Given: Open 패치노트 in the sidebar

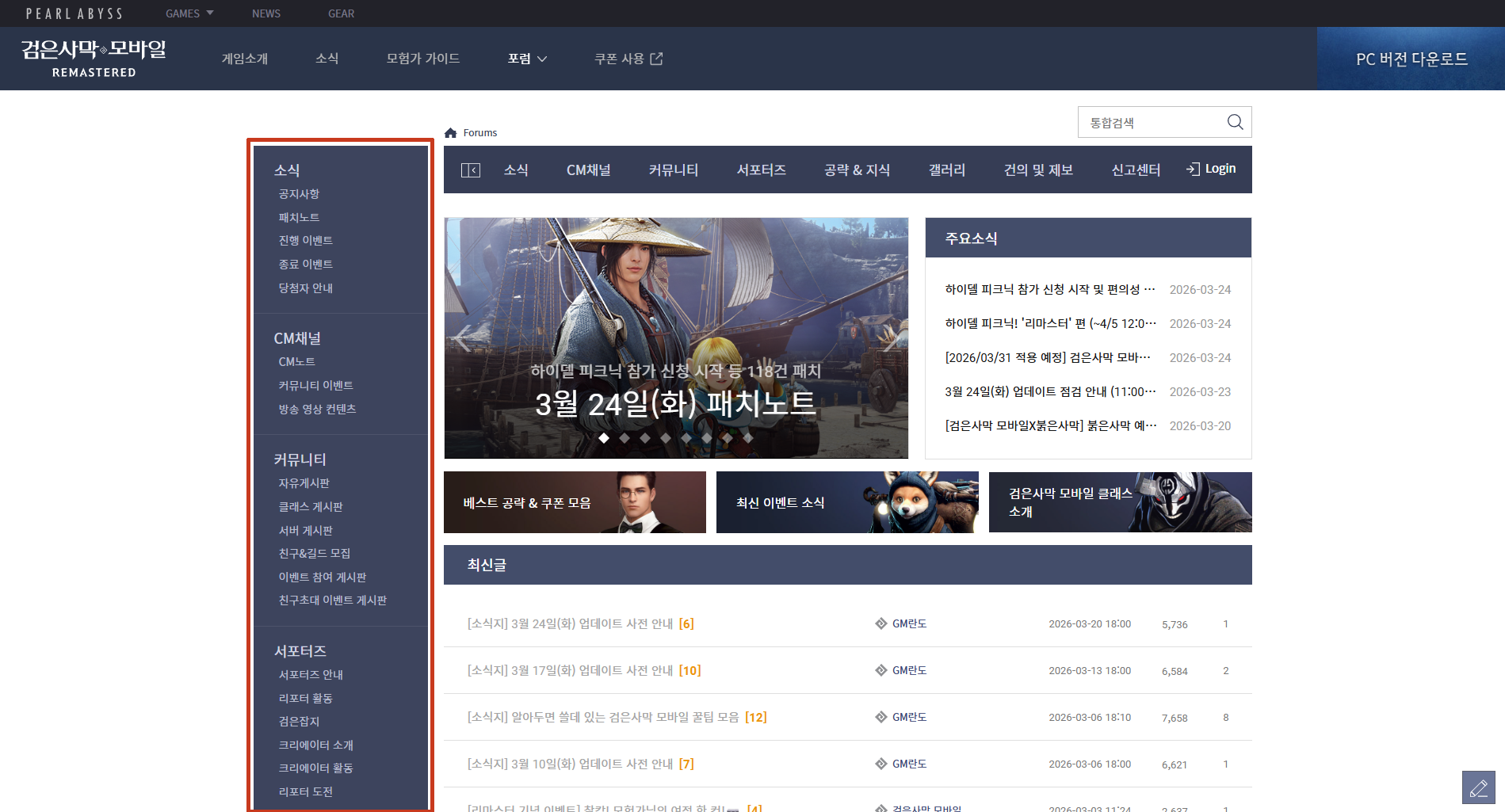Looking at the screenshot, I should (x=299, y=218).
